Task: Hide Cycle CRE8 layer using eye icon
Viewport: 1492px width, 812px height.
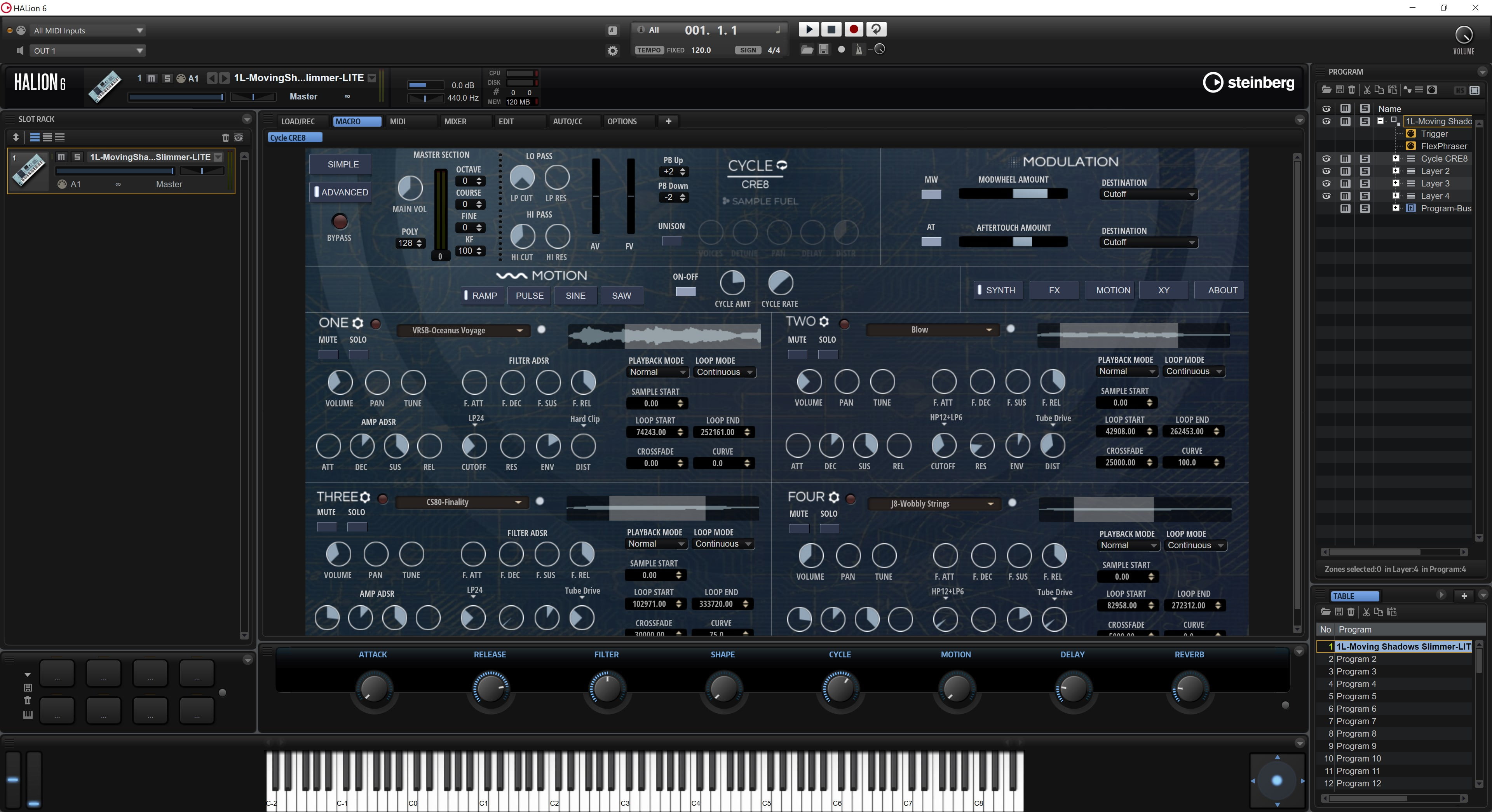Action: (x=1326, y=159)
